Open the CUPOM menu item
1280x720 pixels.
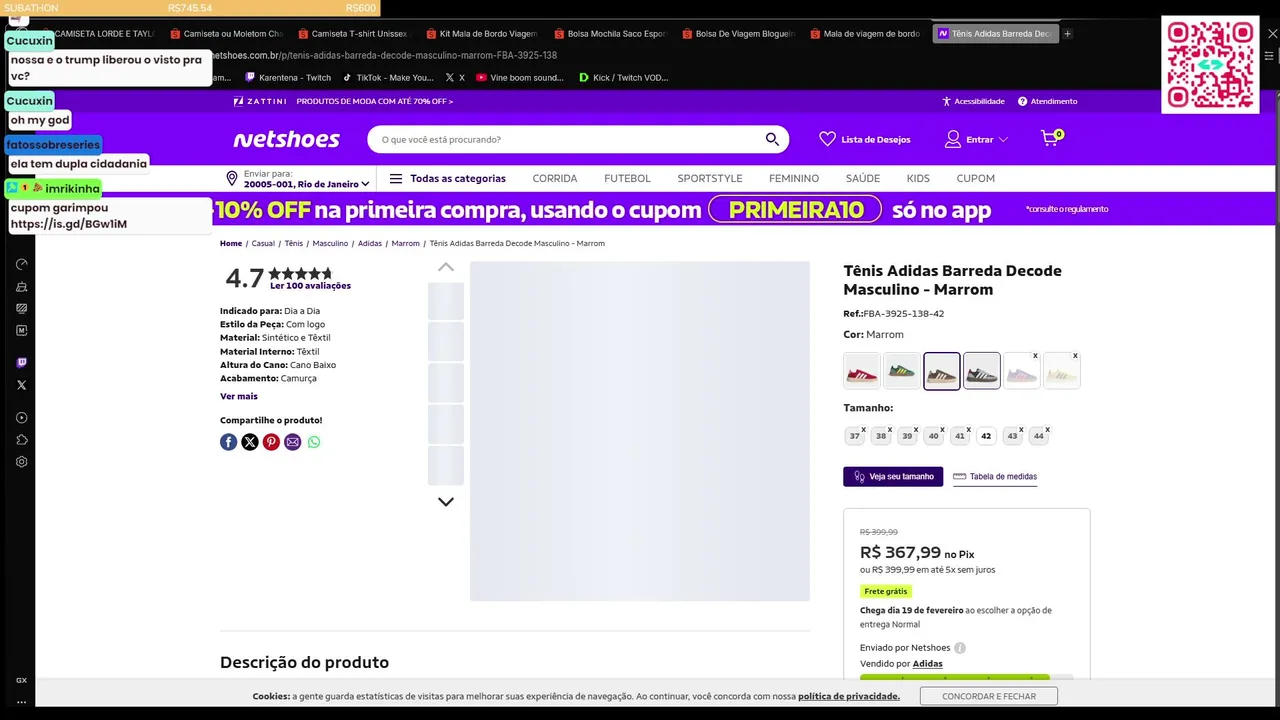[975, 179]
